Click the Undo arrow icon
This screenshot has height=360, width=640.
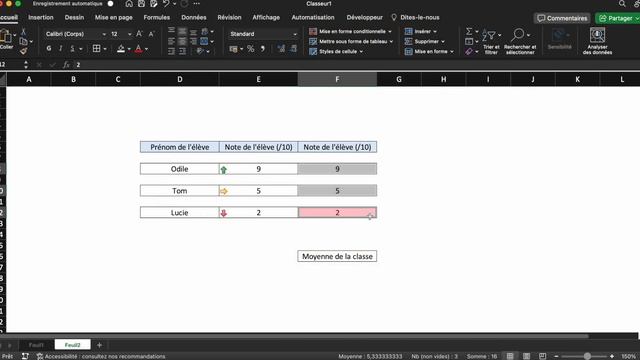tap(166, 4)
